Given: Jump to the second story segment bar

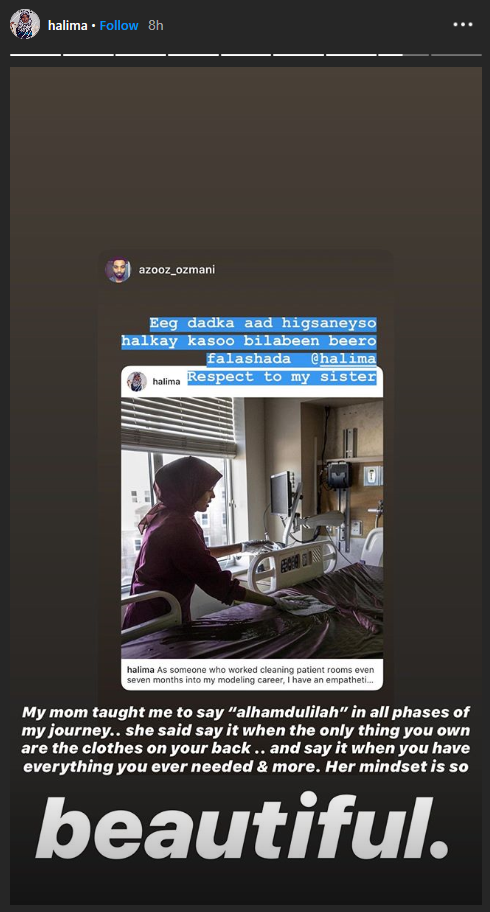Looking at the screenshot, I should click(88, 55).
